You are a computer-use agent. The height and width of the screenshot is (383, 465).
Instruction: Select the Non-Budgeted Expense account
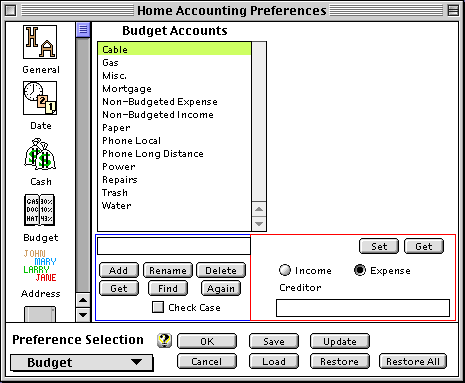coord(174,101)
